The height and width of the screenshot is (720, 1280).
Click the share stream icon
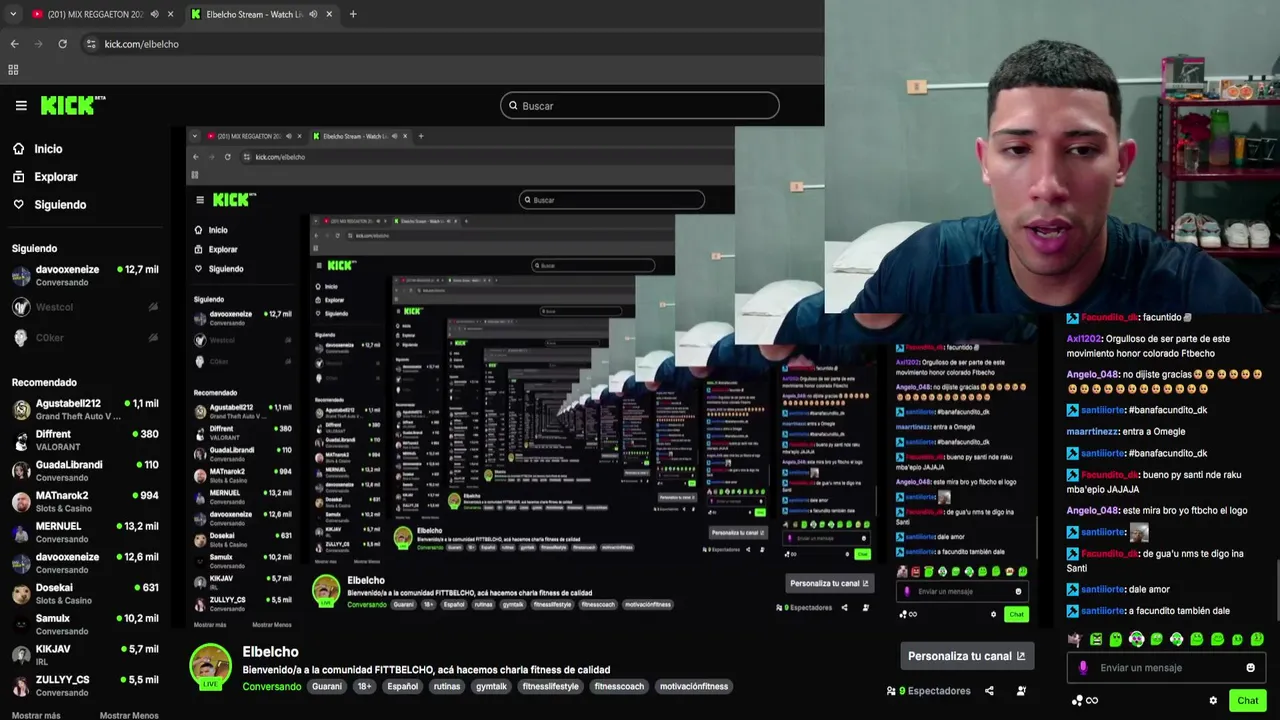pos(989,691)
